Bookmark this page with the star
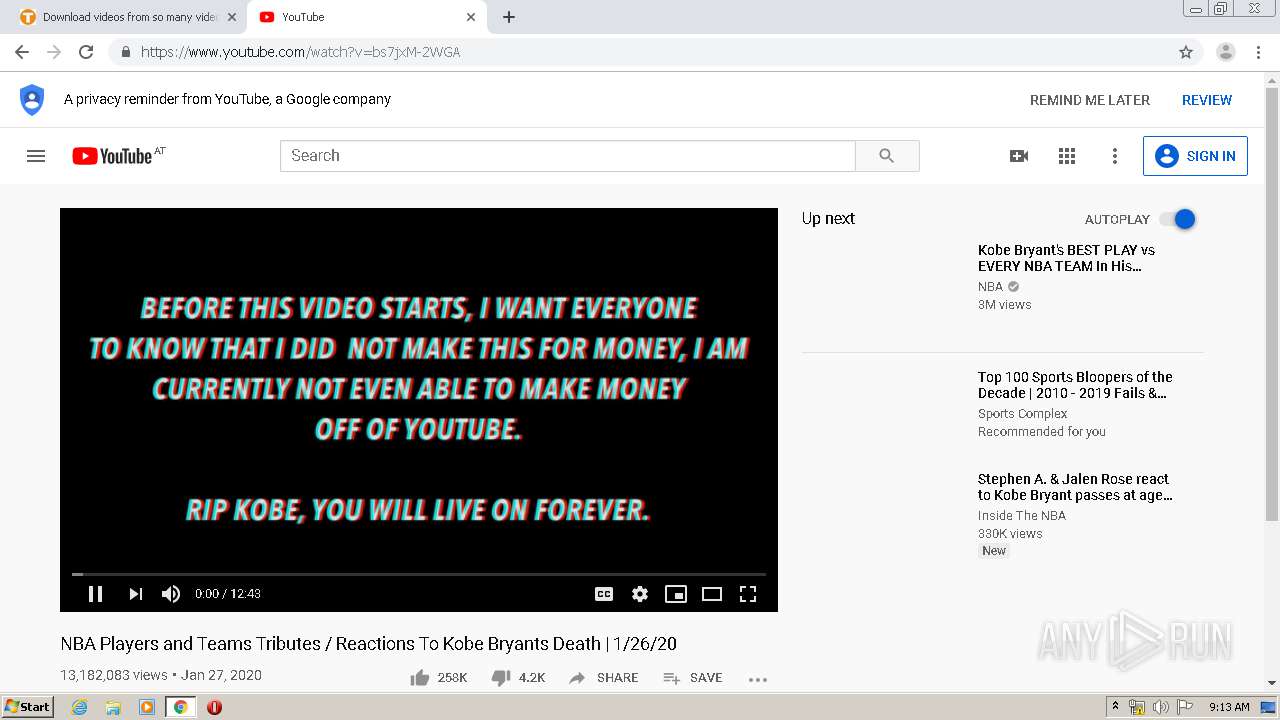Viewport: 1280px width, 720px height. 1186,52
